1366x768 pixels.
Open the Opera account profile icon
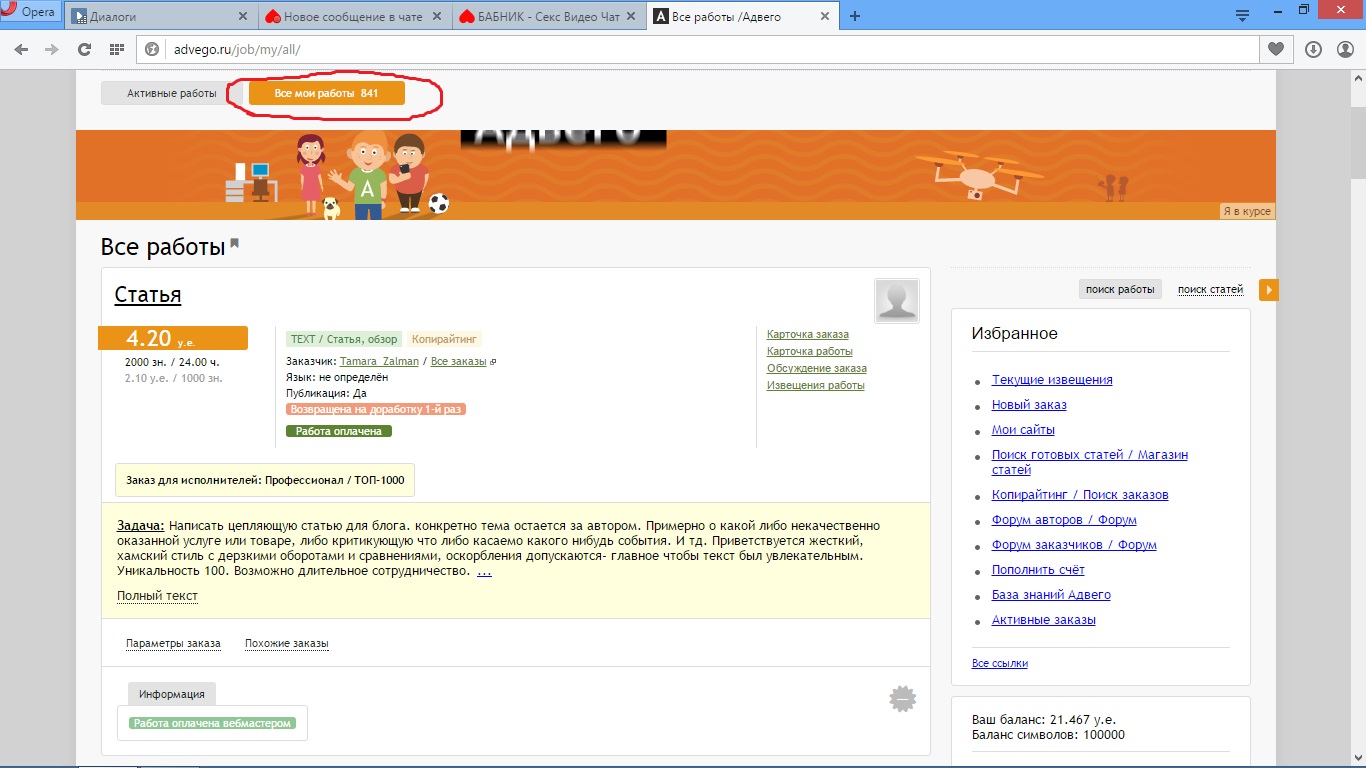1344,49
